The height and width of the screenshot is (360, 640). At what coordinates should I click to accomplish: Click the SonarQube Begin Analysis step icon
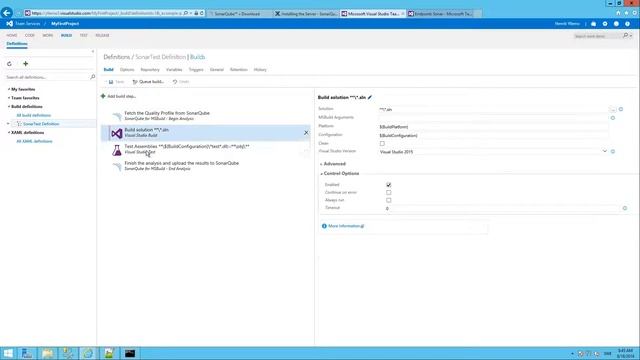(x=117, y=116)
